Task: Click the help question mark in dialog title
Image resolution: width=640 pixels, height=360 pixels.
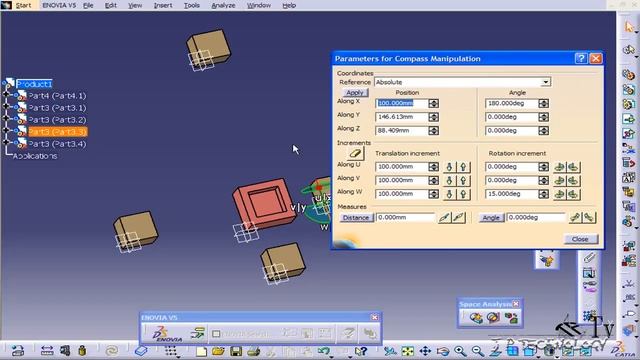Action: point(581,58)
